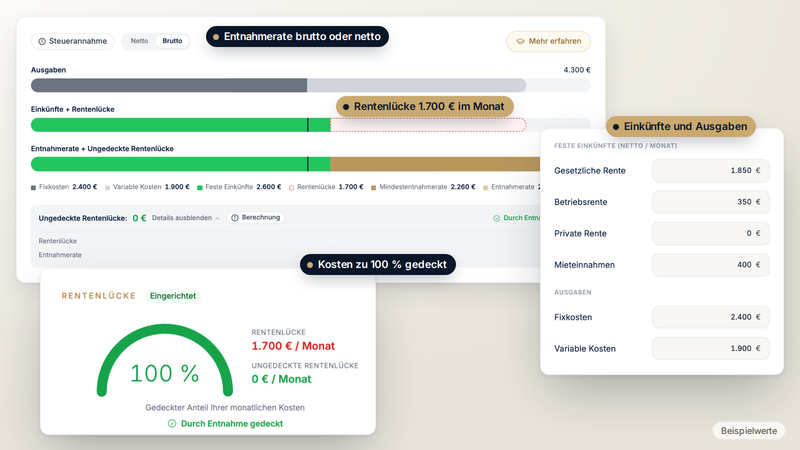Image resolution: width=800 pixels, height=450 pixels.
Task: Click the info icon next to Berechnung
Action: 235,217
